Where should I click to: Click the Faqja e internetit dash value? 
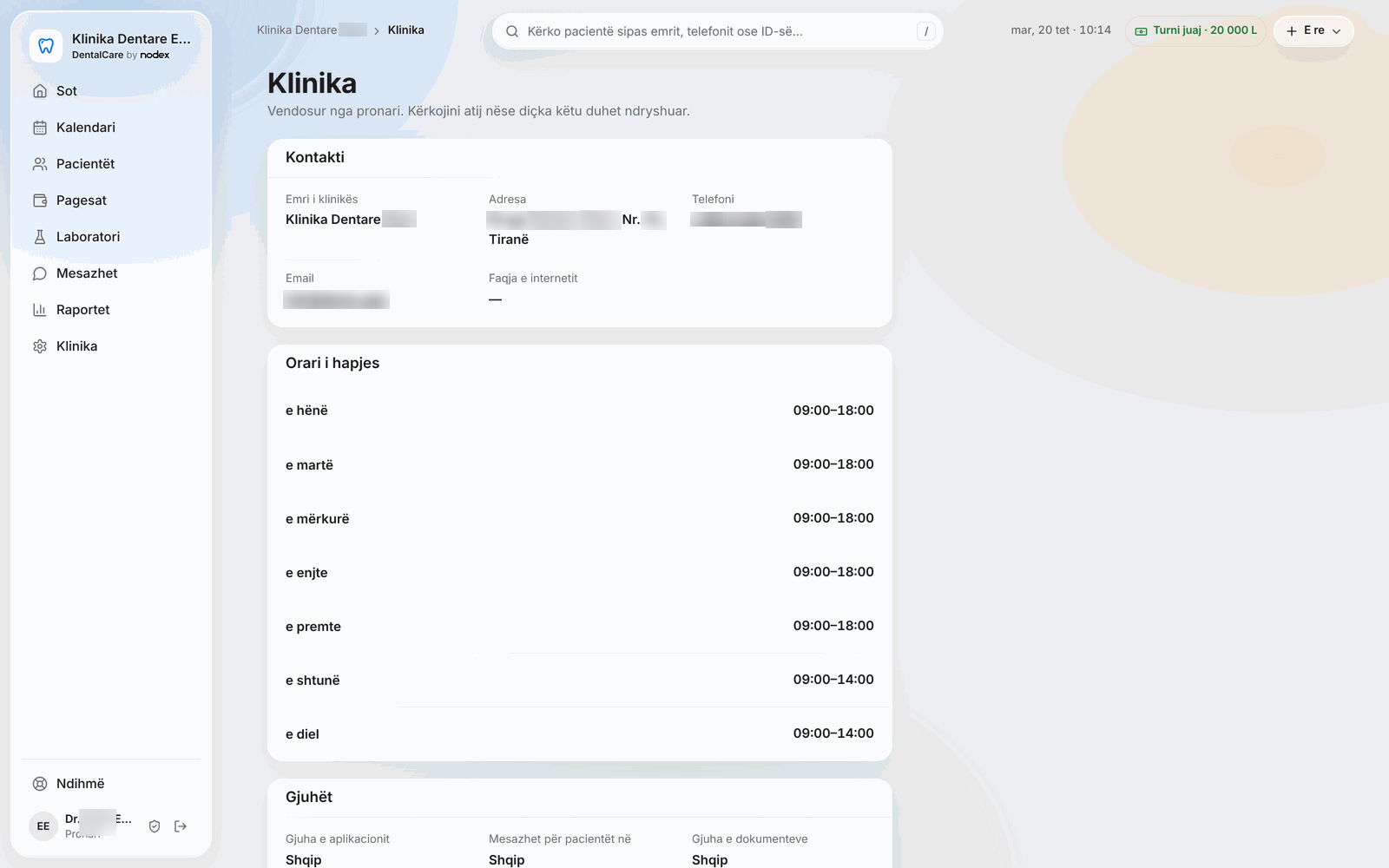(x=495, y=299)
